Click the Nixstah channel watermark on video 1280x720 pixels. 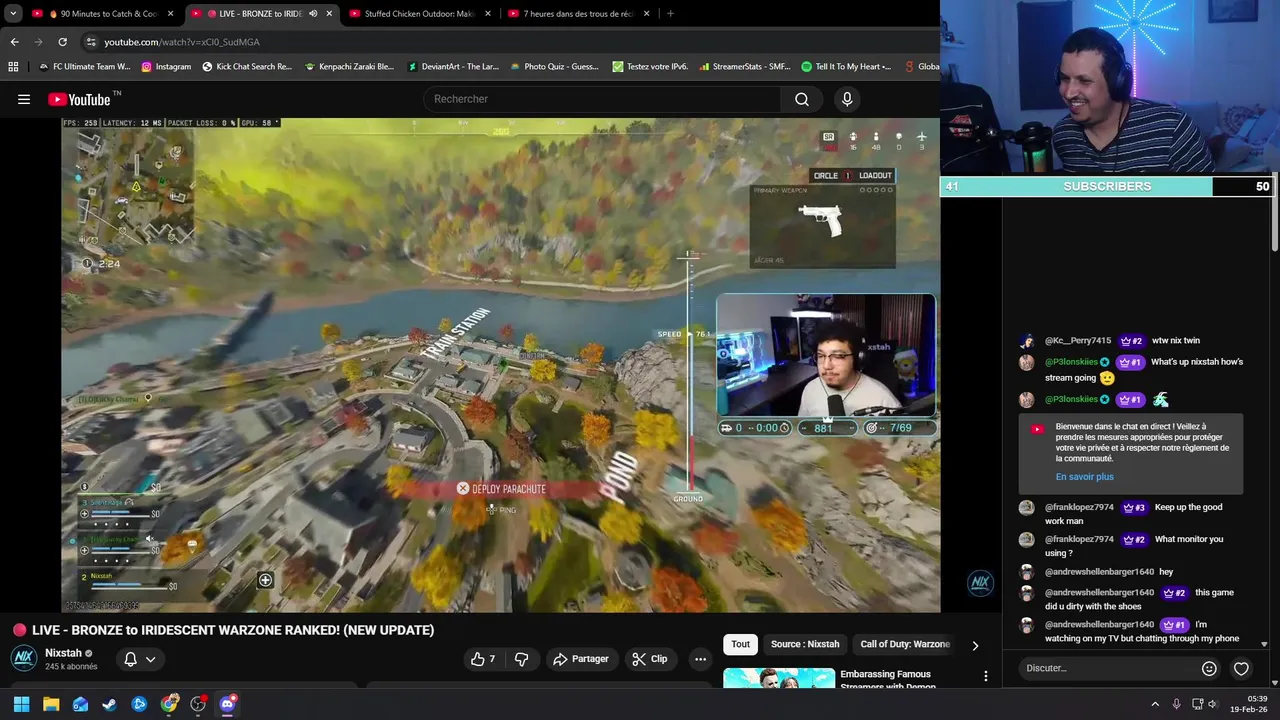coord(980,582)
